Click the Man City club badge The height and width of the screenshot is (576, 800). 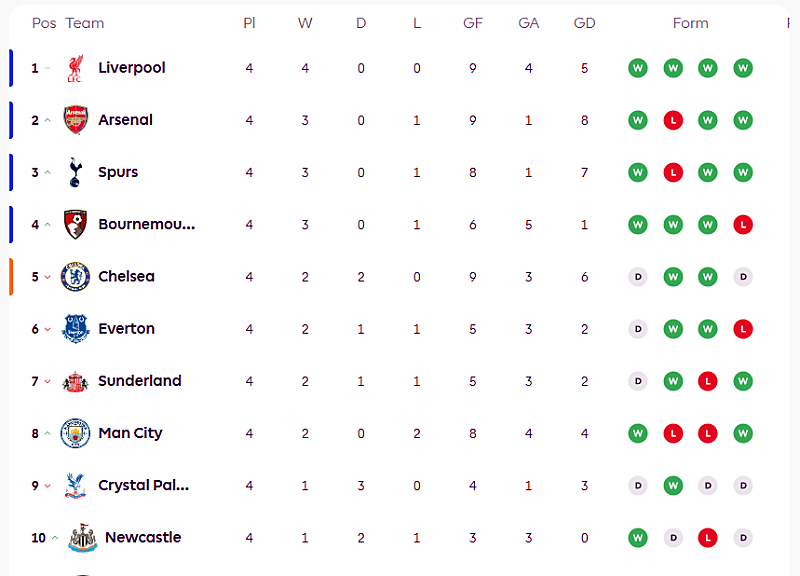point(75,433)
